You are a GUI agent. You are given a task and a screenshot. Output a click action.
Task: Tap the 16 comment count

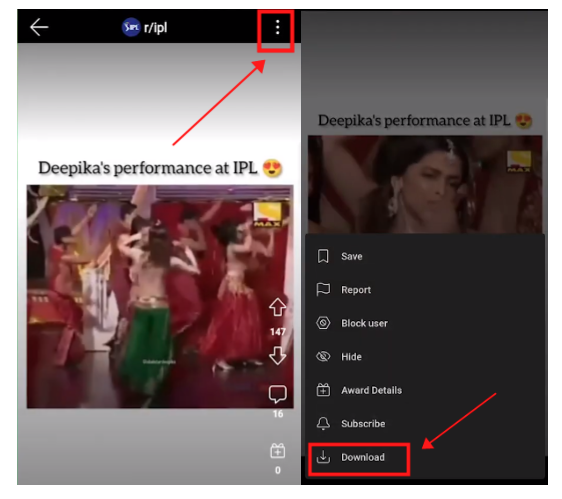point(278,414)
